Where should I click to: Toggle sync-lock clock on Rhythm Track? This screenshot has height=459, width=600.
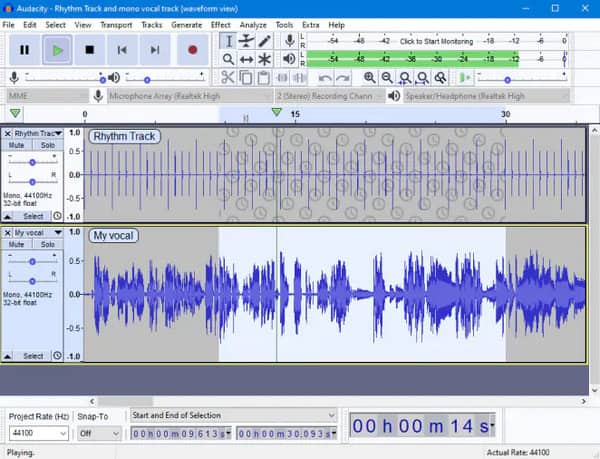click(x=57, y=216)
